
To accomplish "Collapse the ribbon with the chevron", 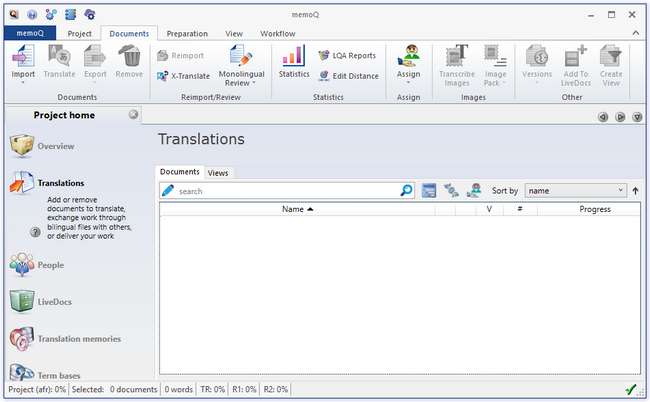I will [635, 33].
